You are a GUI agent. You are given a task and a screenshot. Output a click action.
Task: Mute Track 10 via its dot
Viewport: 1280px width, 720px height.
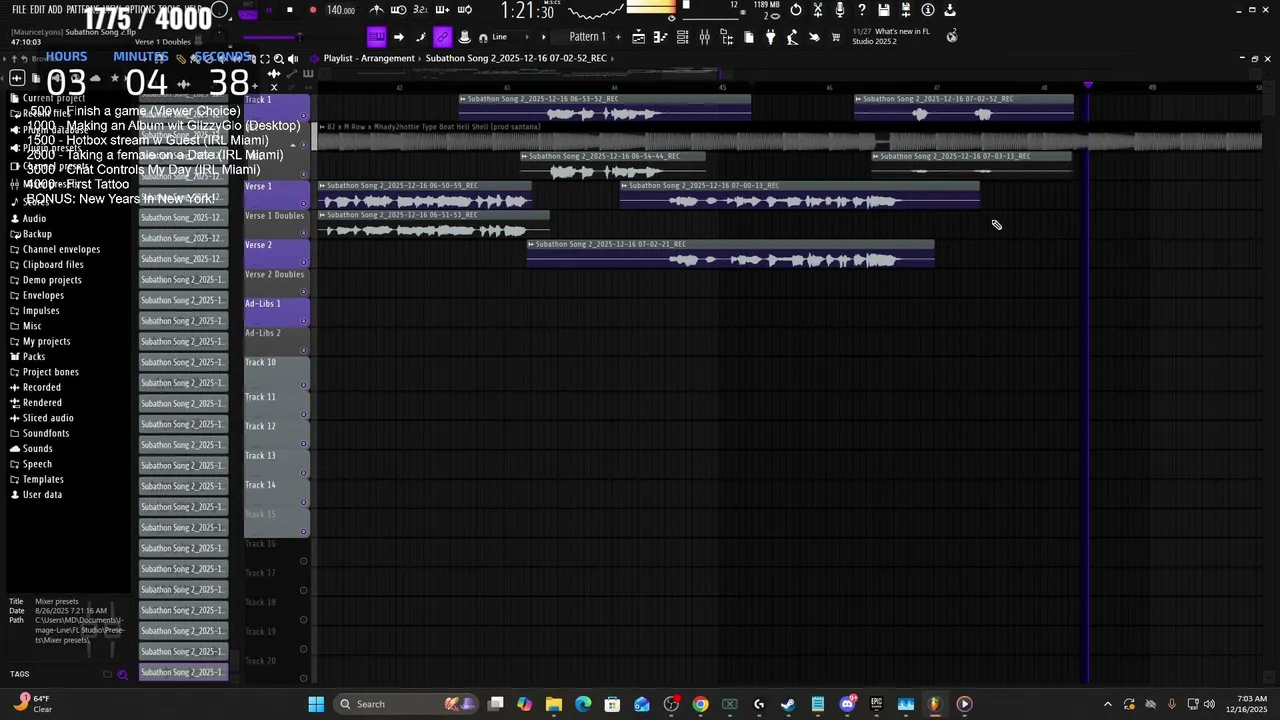(x=304, y=385)
